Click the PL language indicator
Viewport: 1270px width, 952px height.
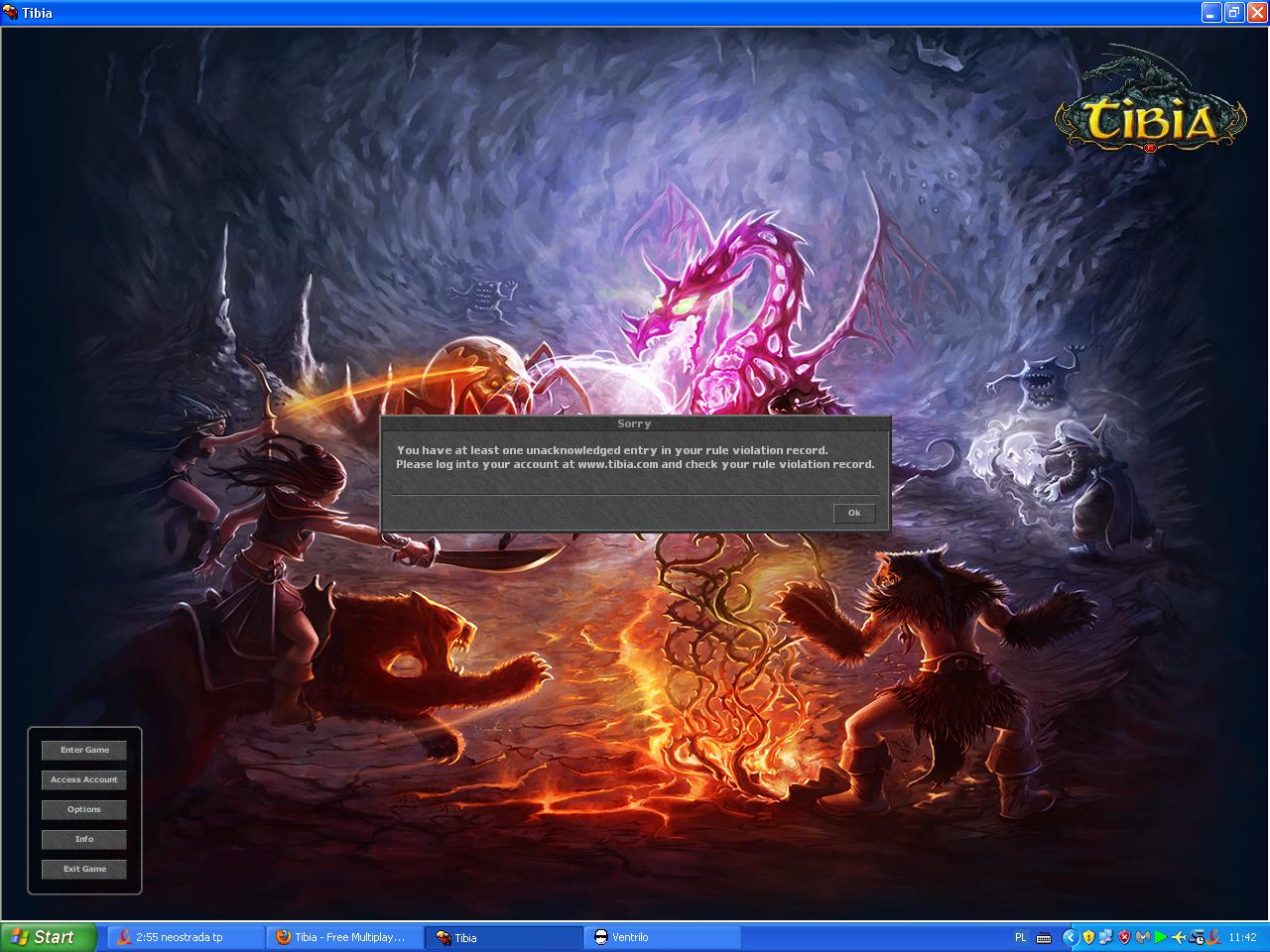point(1021,937)
